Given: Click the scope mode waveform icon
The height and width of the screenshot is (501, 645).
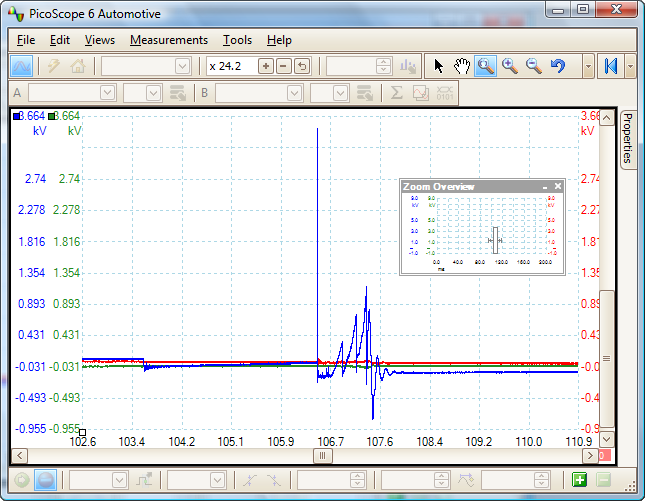Looking at the screenshot, I should tap(21, 66).
